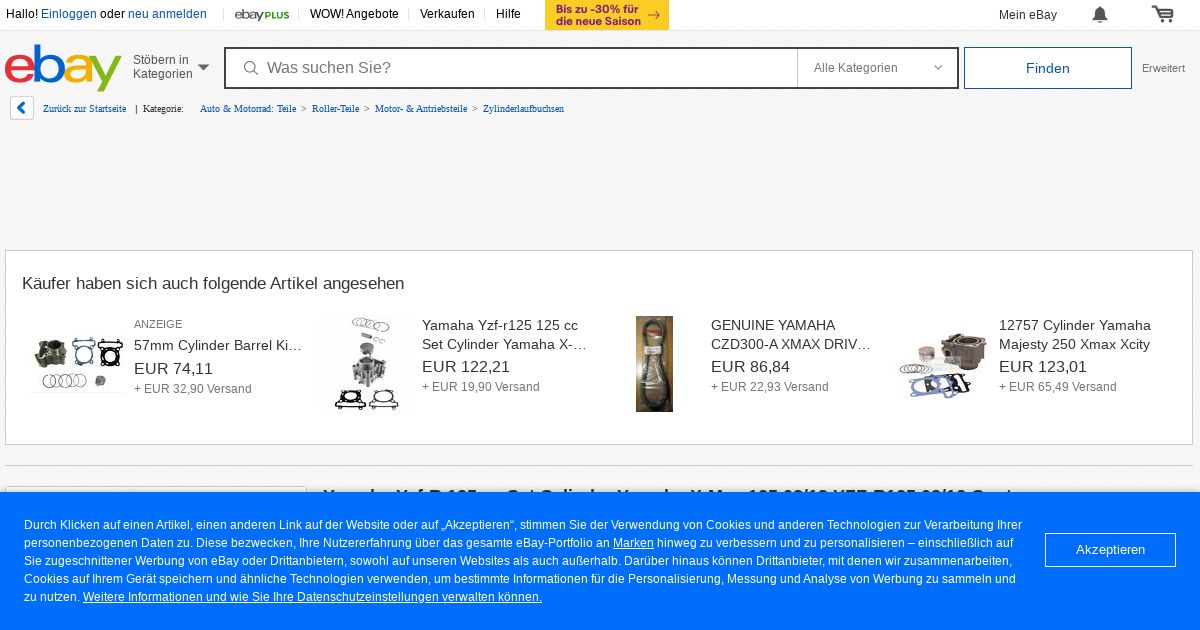
Task: Open Motor- & Antriebsteile breadcrumb
Action: 421,108
